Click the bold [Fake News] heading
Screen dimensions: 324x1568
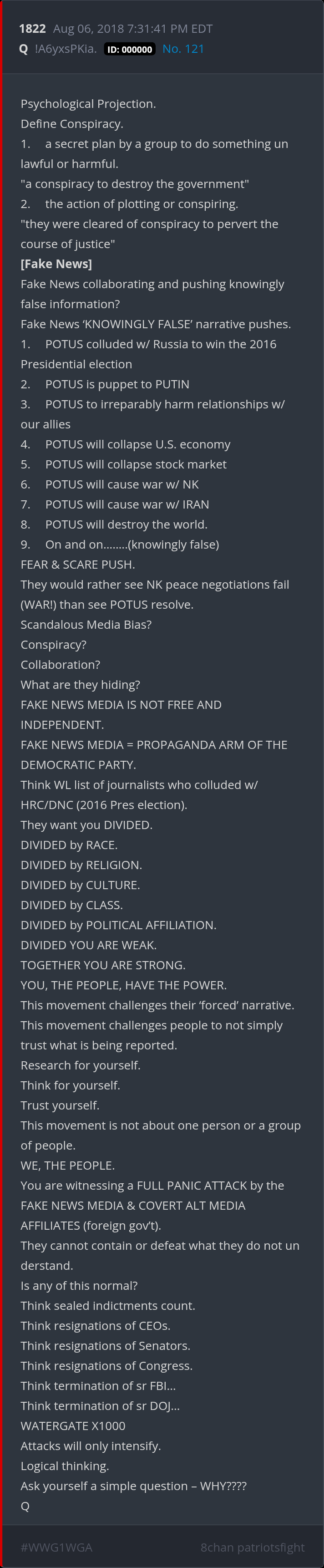coord(56,264)
